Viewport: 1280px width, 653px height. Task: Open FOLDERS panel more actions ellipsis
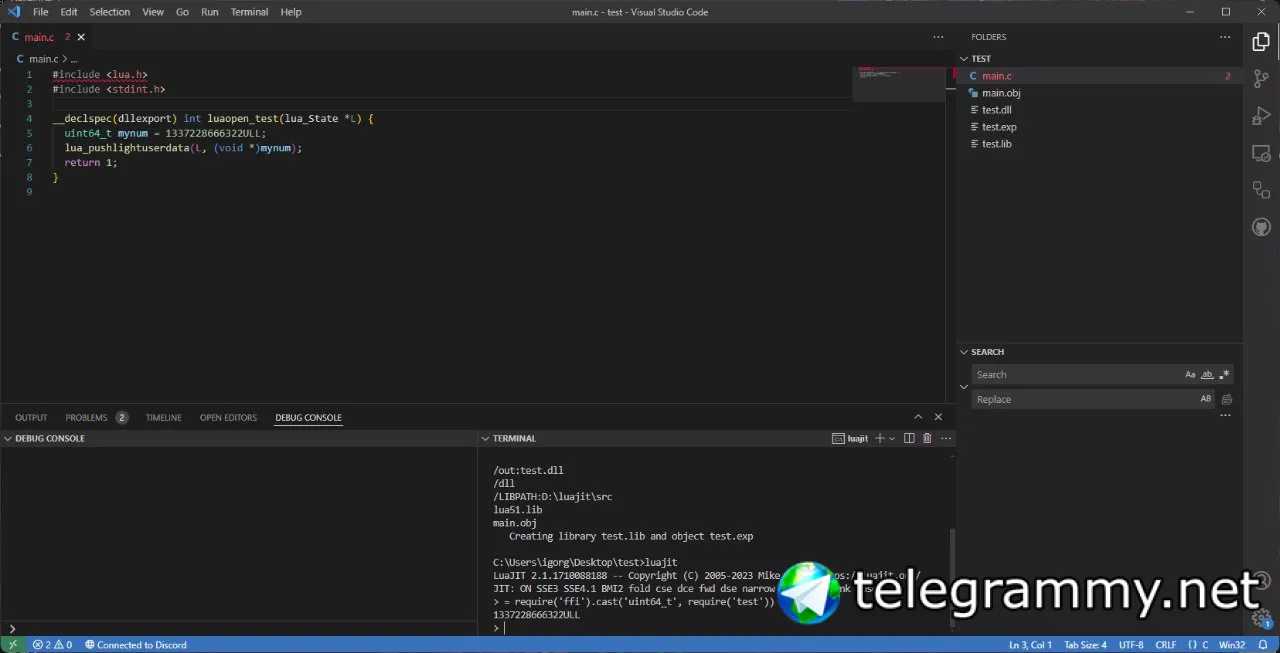1225,37
